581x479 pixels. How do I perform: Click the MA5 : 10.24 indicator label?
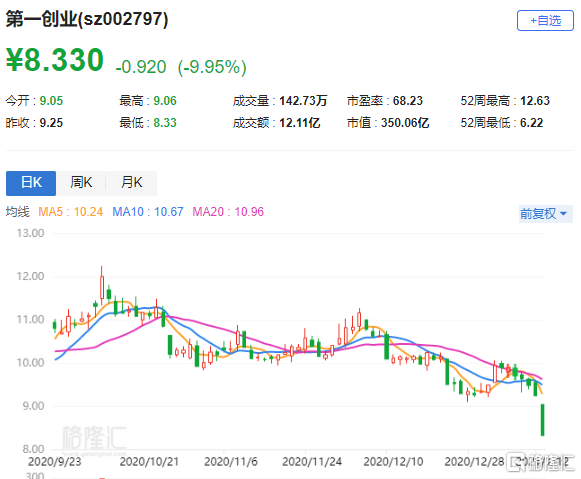(x=70, y=212)
